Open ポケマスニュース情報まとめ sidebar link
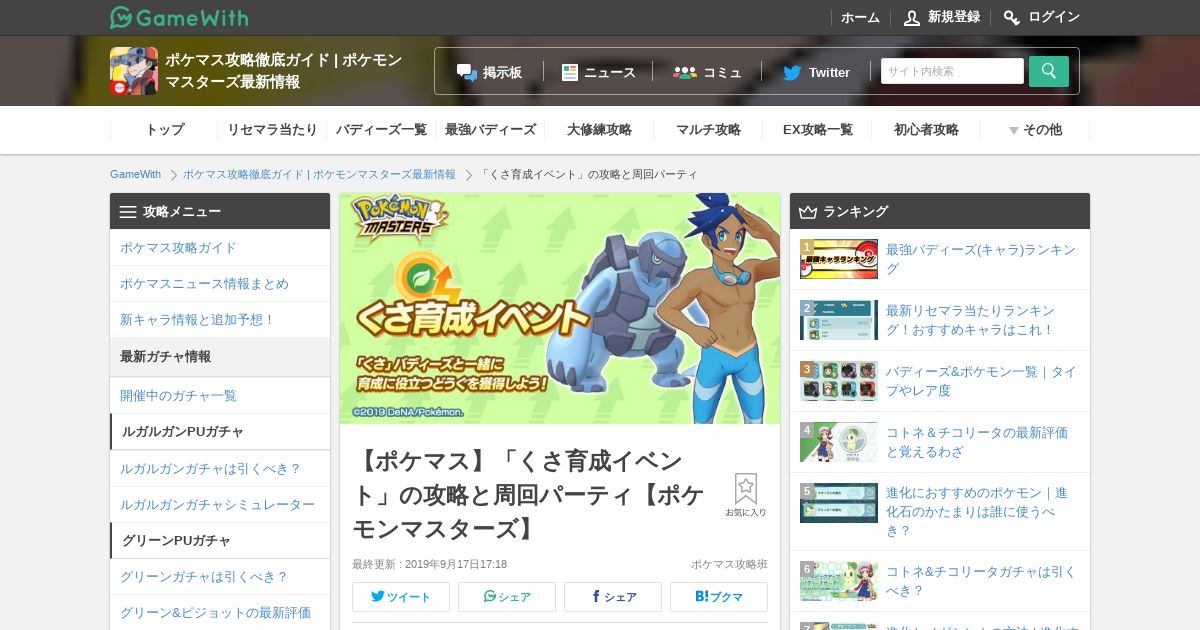1200x630 pixels. point(220,284)
